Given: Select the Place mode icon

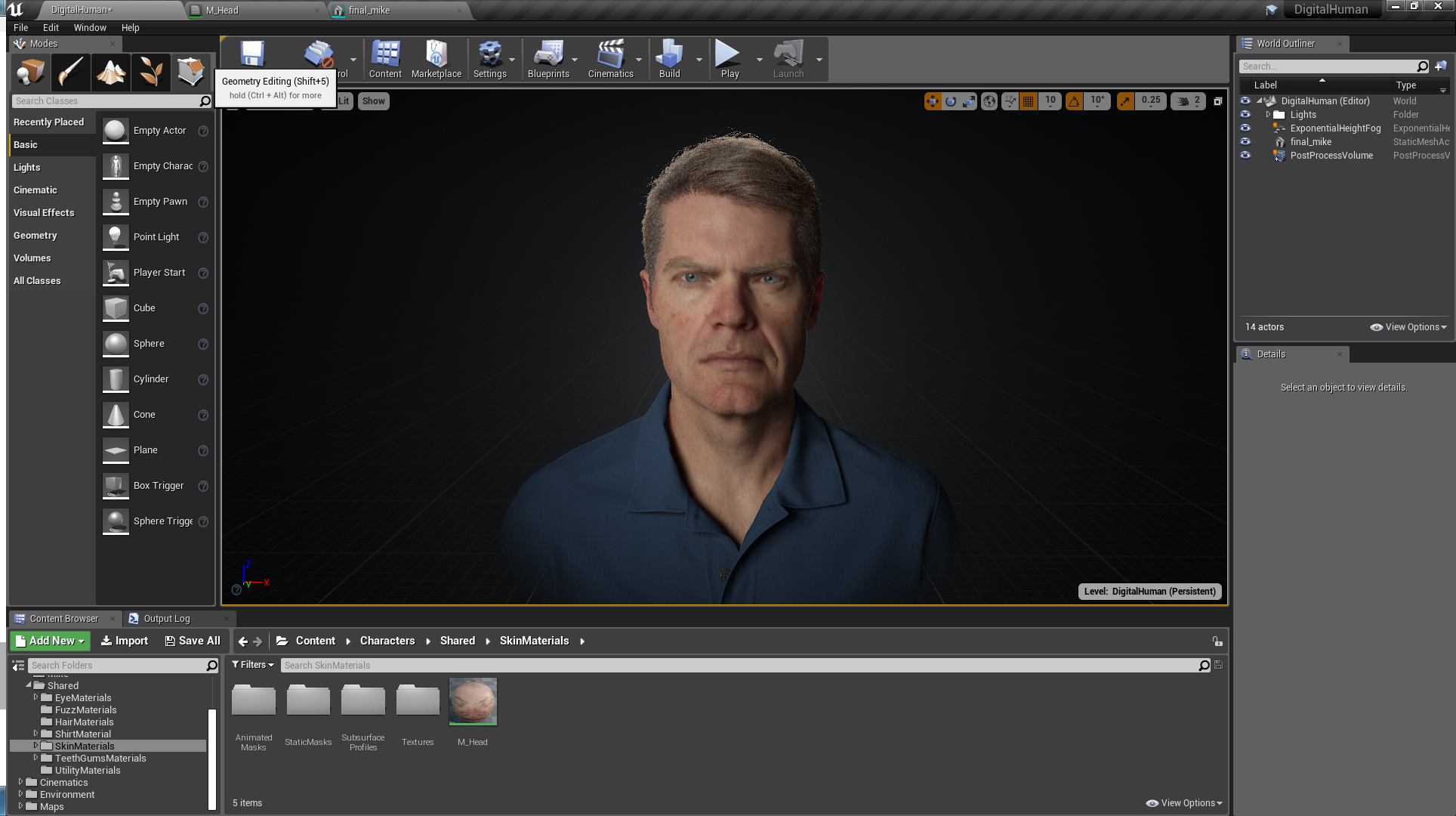Looking at the screenshot, I should click(x=31, y=73).
